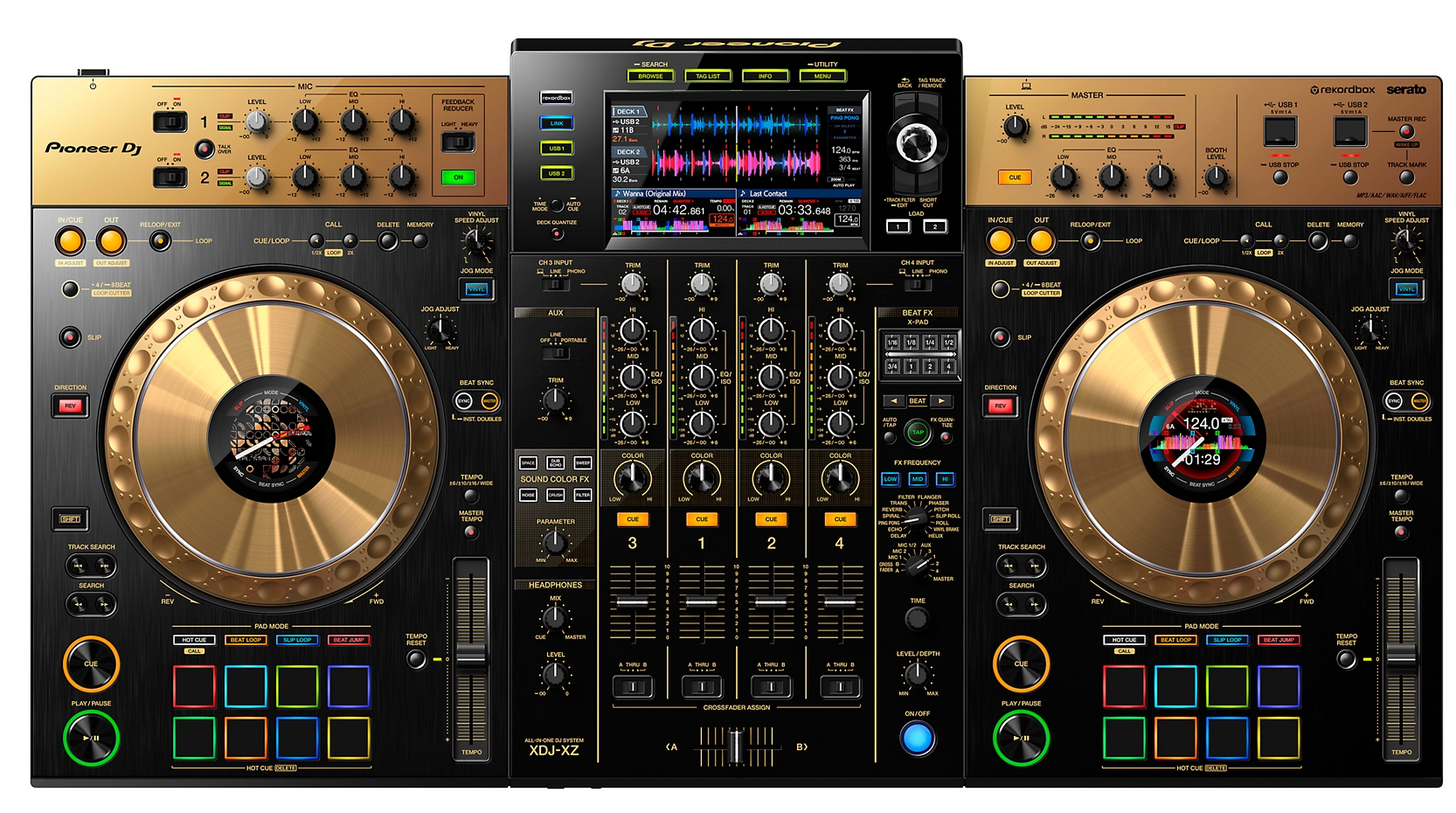Viewport: 1456px width, 813px height.
Task: Select next beat with Beat FX right arrow
Action: tap(941, 401)
